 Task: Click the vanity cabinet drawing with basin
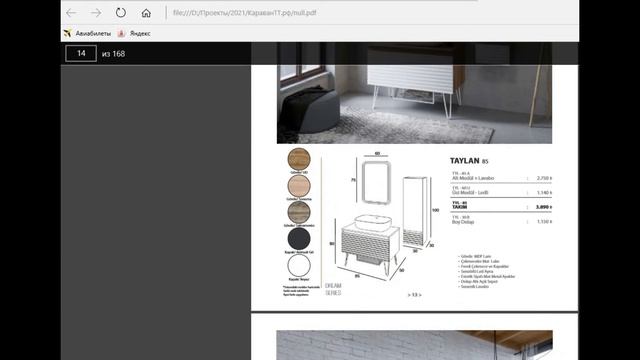(370, 245)
